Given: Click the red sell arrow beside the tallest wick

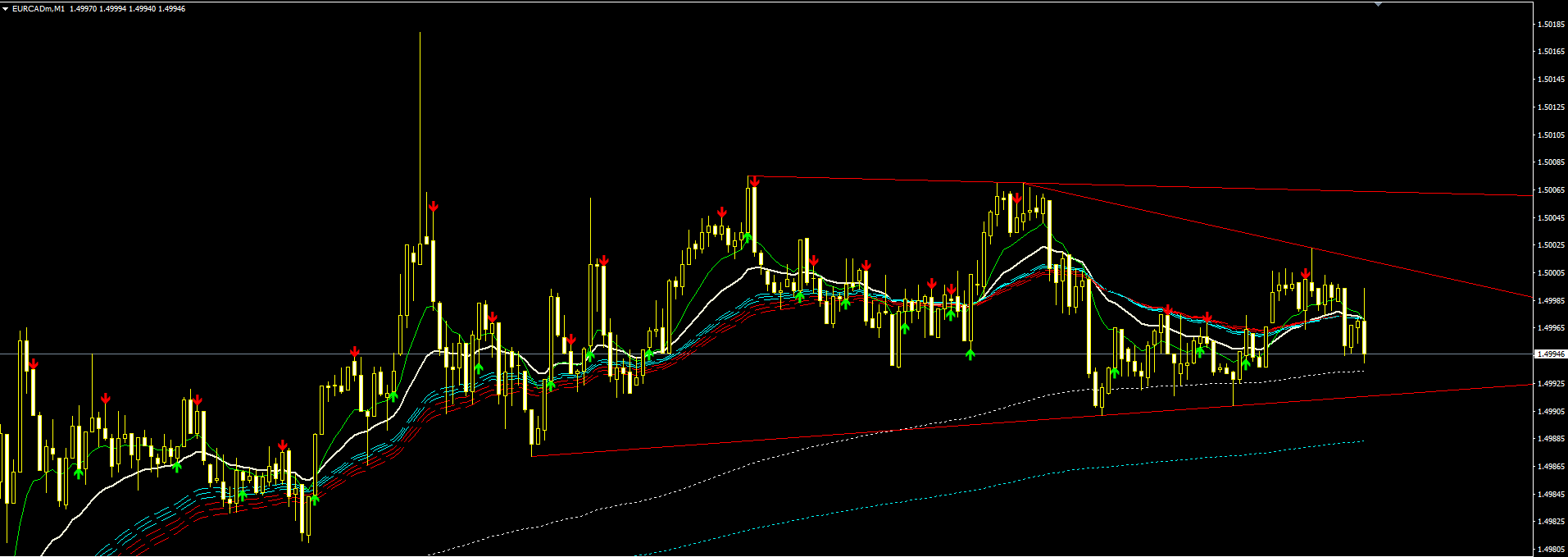Looking at the screenshot, I should [433, 207].
